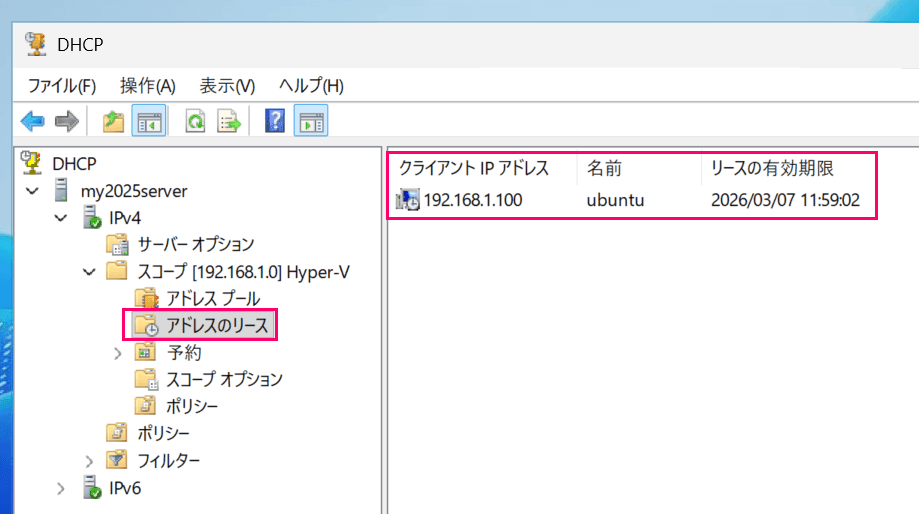
Task: Click the フィルター funnel icon
Action: tap(117, 460)
